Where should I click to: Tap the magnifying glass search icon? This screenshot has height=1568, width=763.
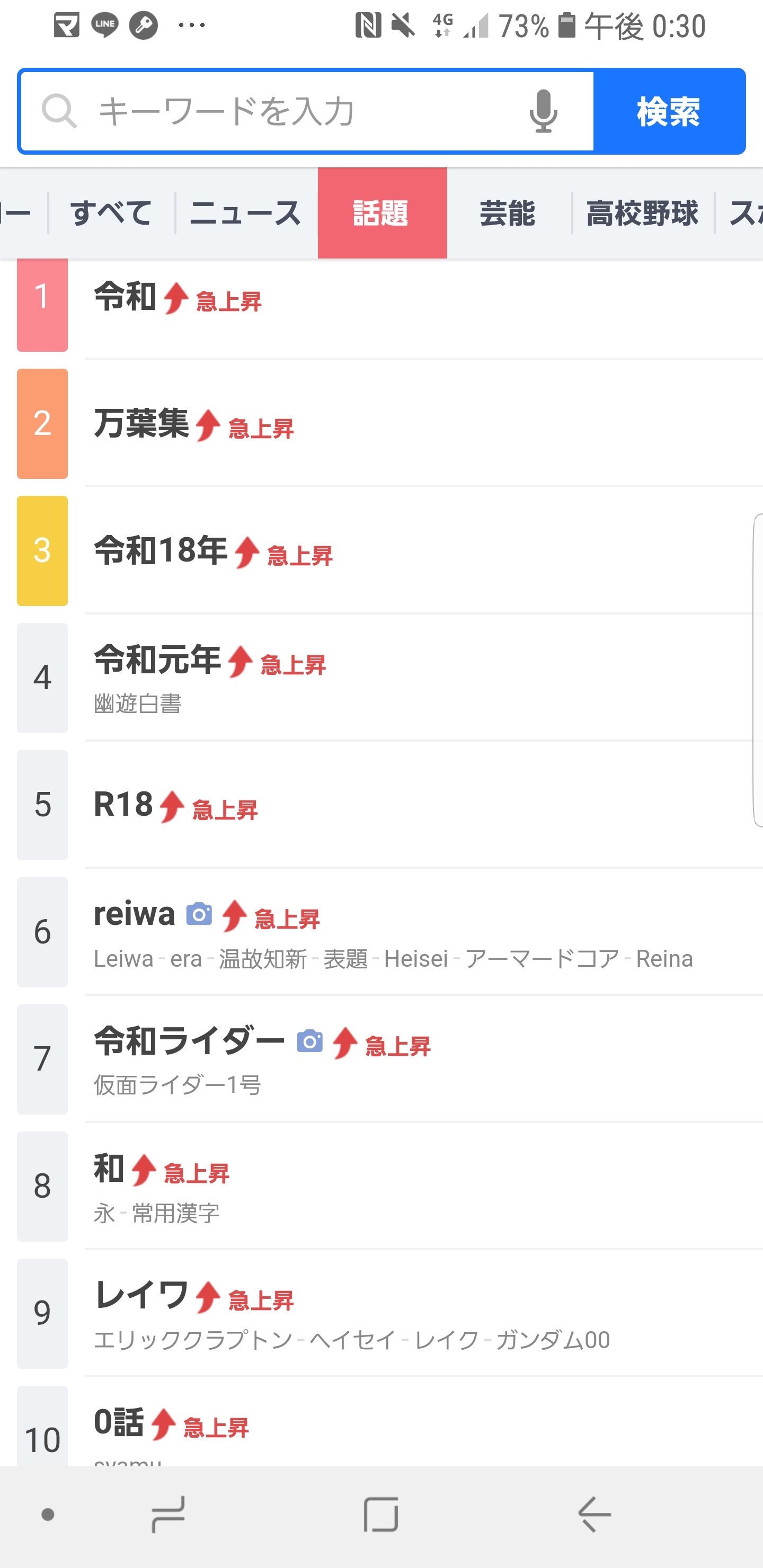pos(59,111)
